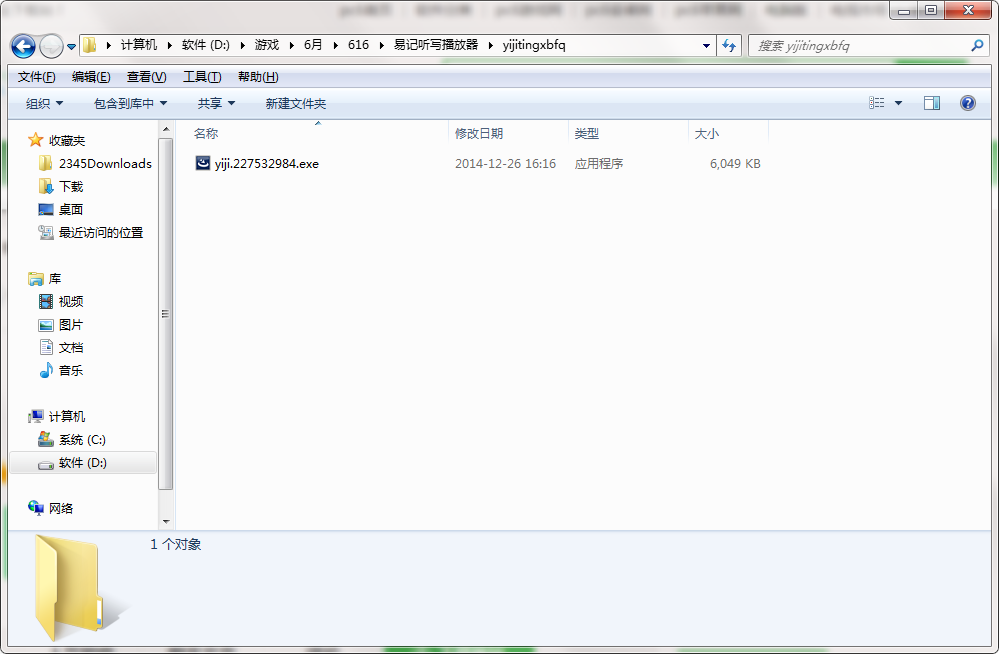Click the 系统 (C:) drive icon
The width and height of the screenshot is (999, 654).
tap(46, 439)
